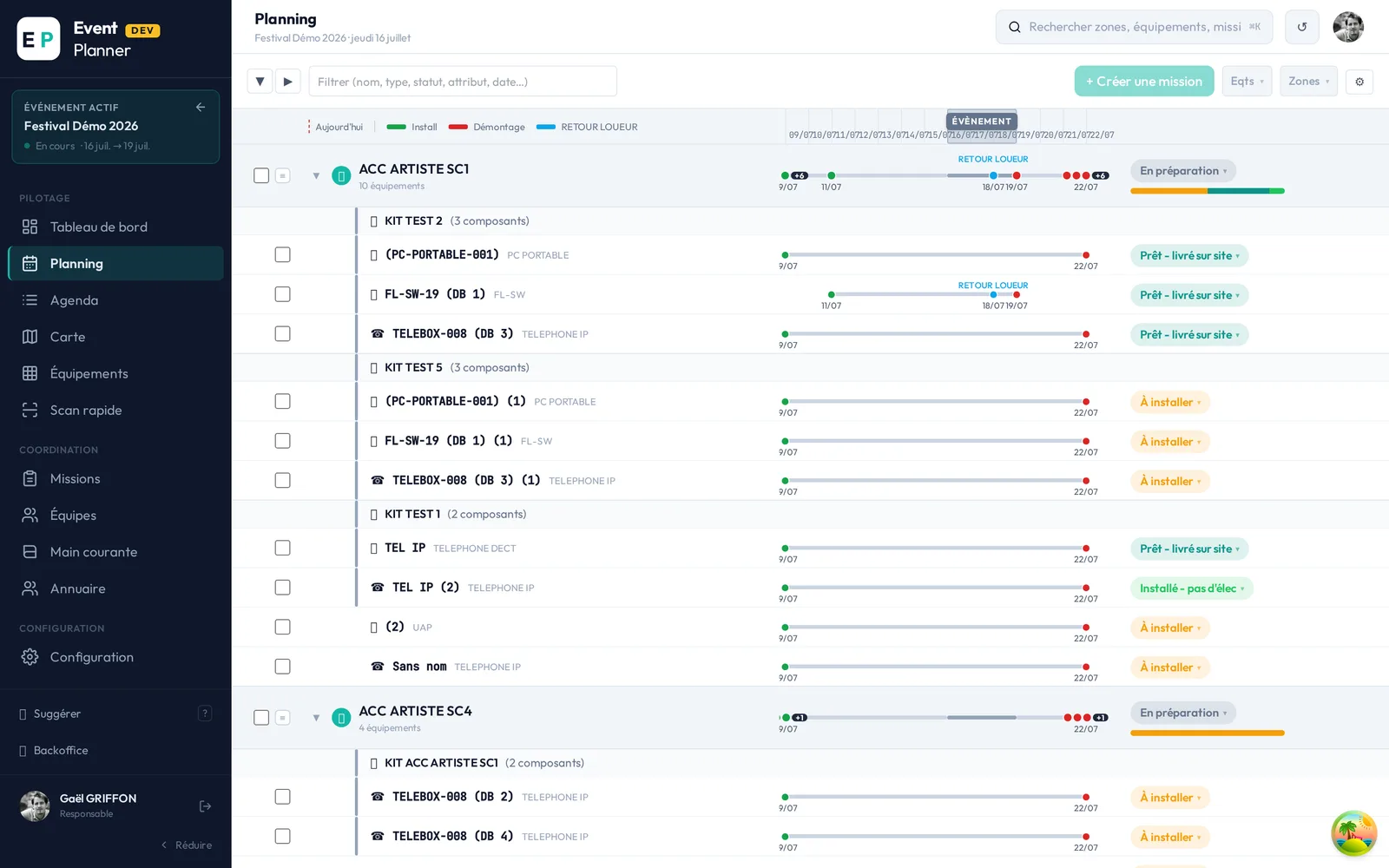
Task: Check the TELEBOX-008 (DB 2) row checkbox
Action: pyautogui.click(x=282, y=797)
